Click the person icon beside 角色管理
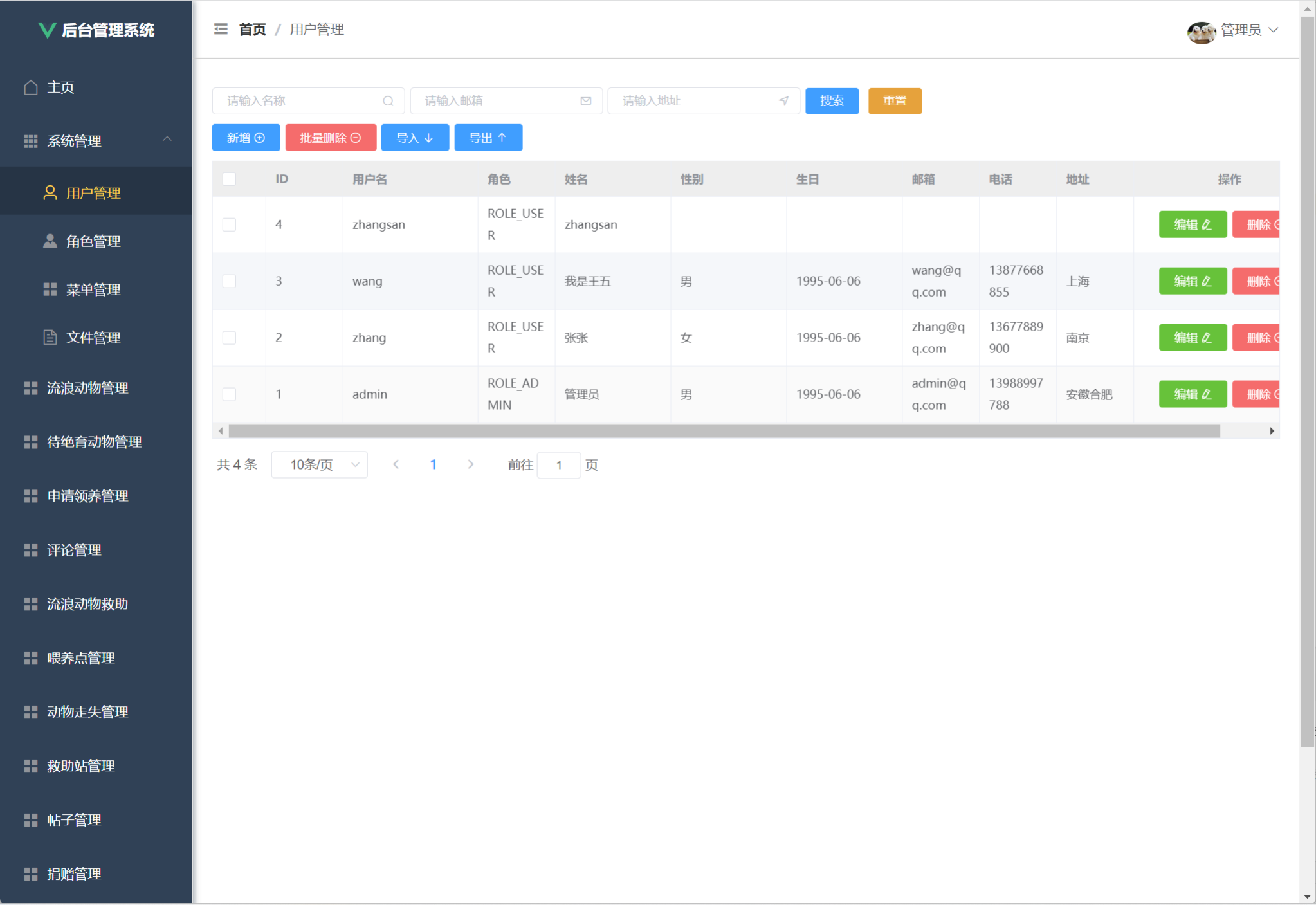This screenshot has height=905, width=1316. (50, 241)
